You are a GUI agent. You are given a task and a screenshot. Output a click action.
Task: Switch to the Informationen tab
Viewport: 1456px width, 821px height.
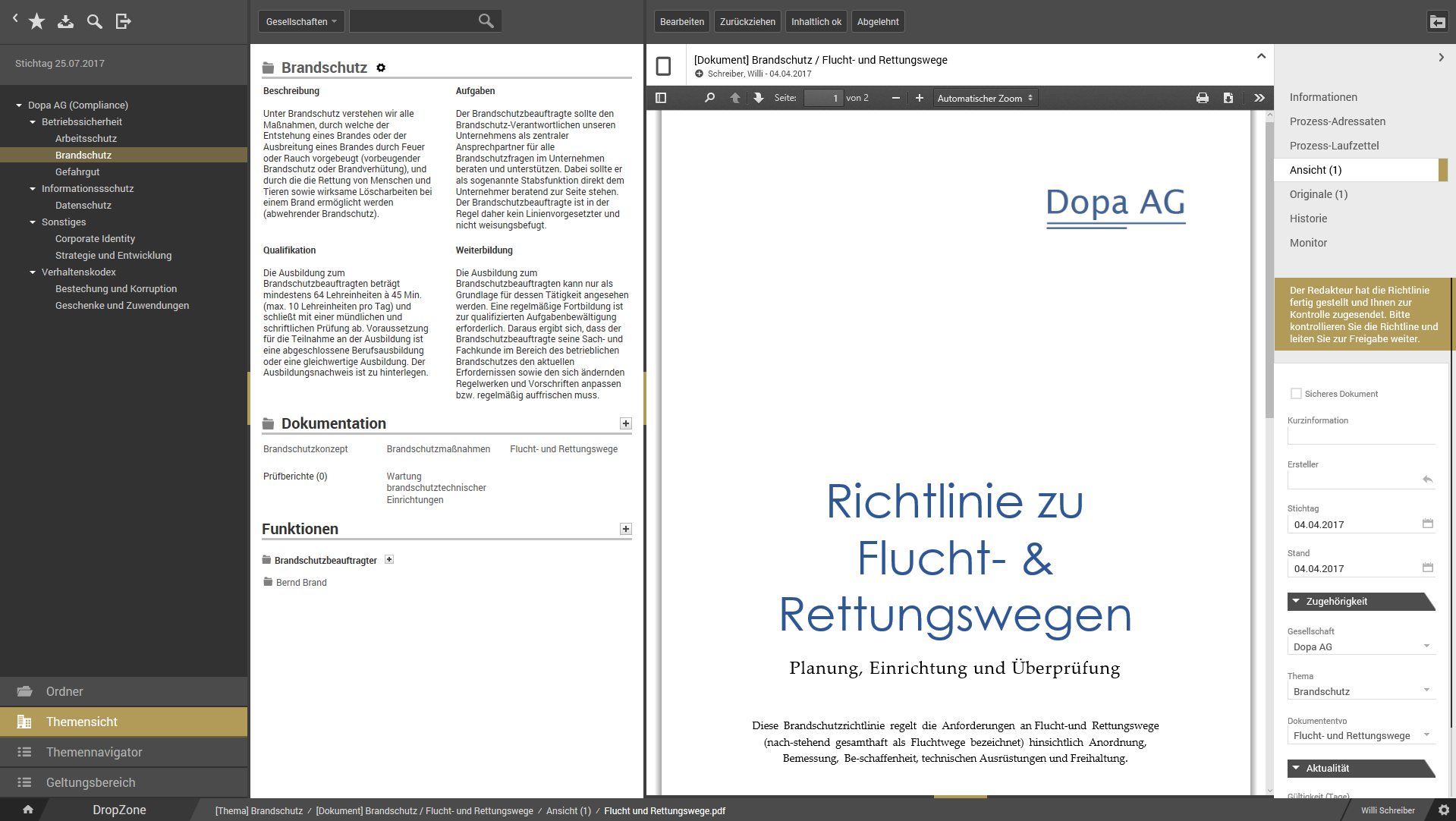[1323, 97]
